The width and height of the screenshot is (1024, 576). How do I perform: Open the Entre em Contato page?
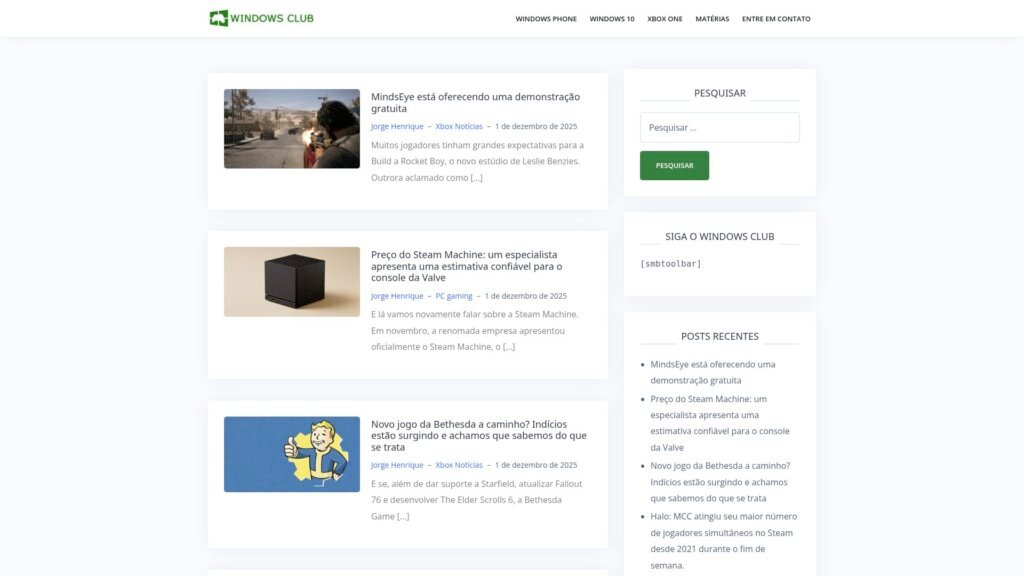(x=776, y=19)
